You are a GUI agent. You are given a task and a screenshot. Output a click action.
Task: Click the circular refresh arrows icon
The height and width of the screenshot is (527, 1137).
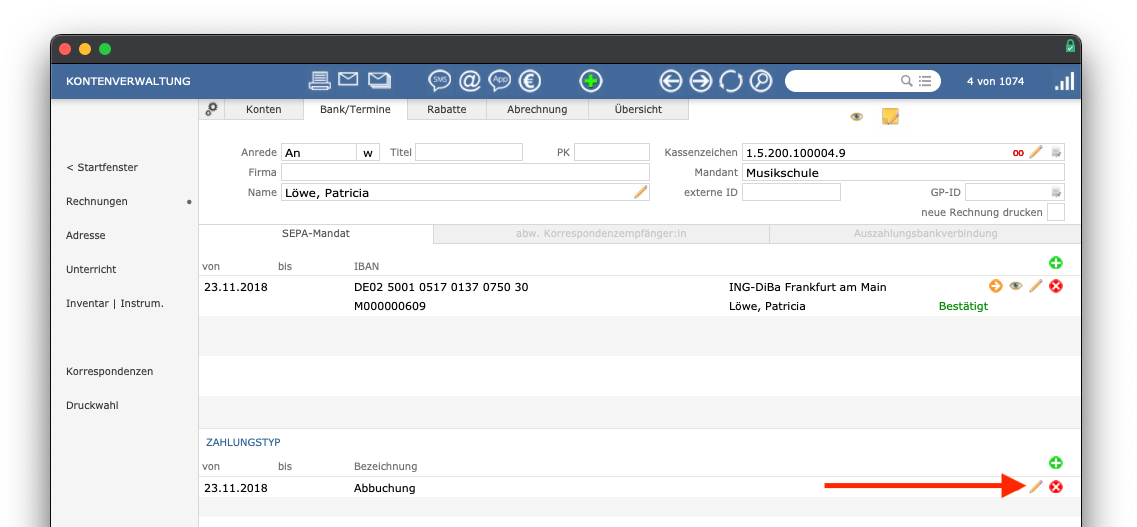[x=731, y=80]
